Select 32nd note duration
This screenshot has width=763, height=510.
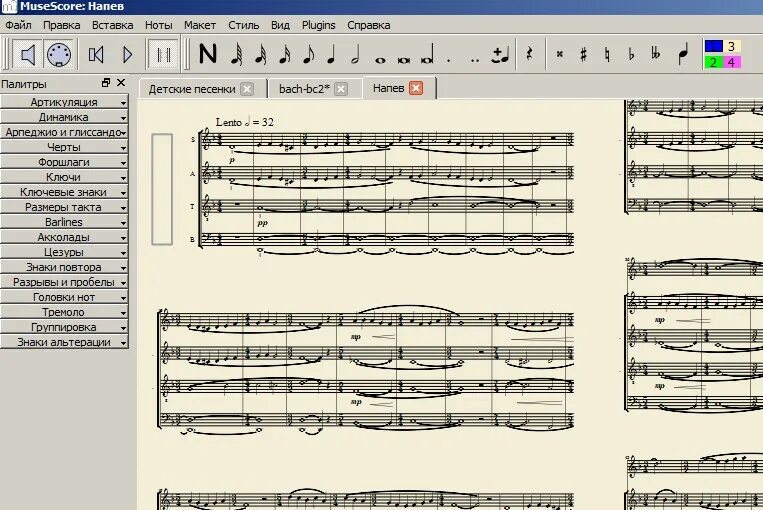coord(260,54)
